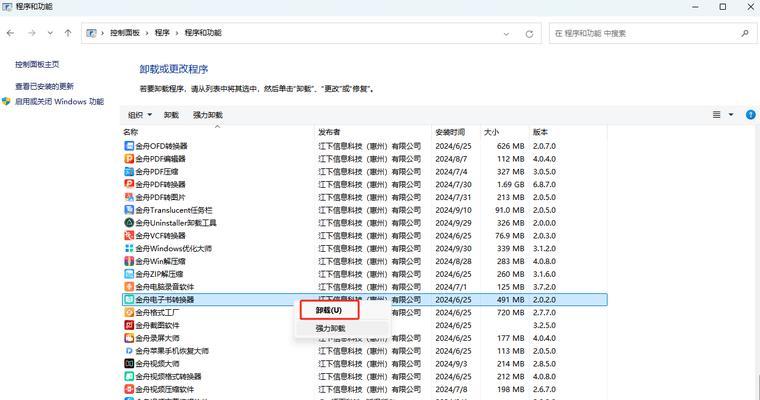Choose 卸载(U) in the context menu

coord(329,310)
